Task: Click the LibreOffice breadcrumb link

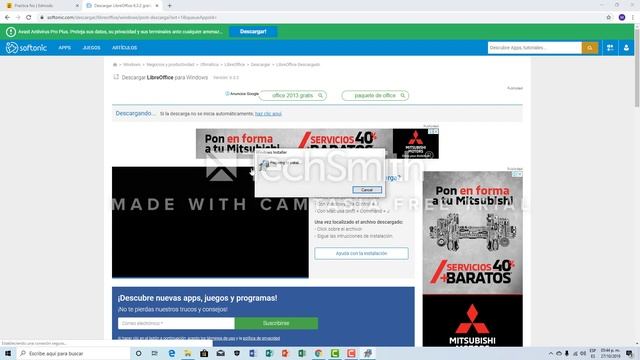Action: (235, 64)
